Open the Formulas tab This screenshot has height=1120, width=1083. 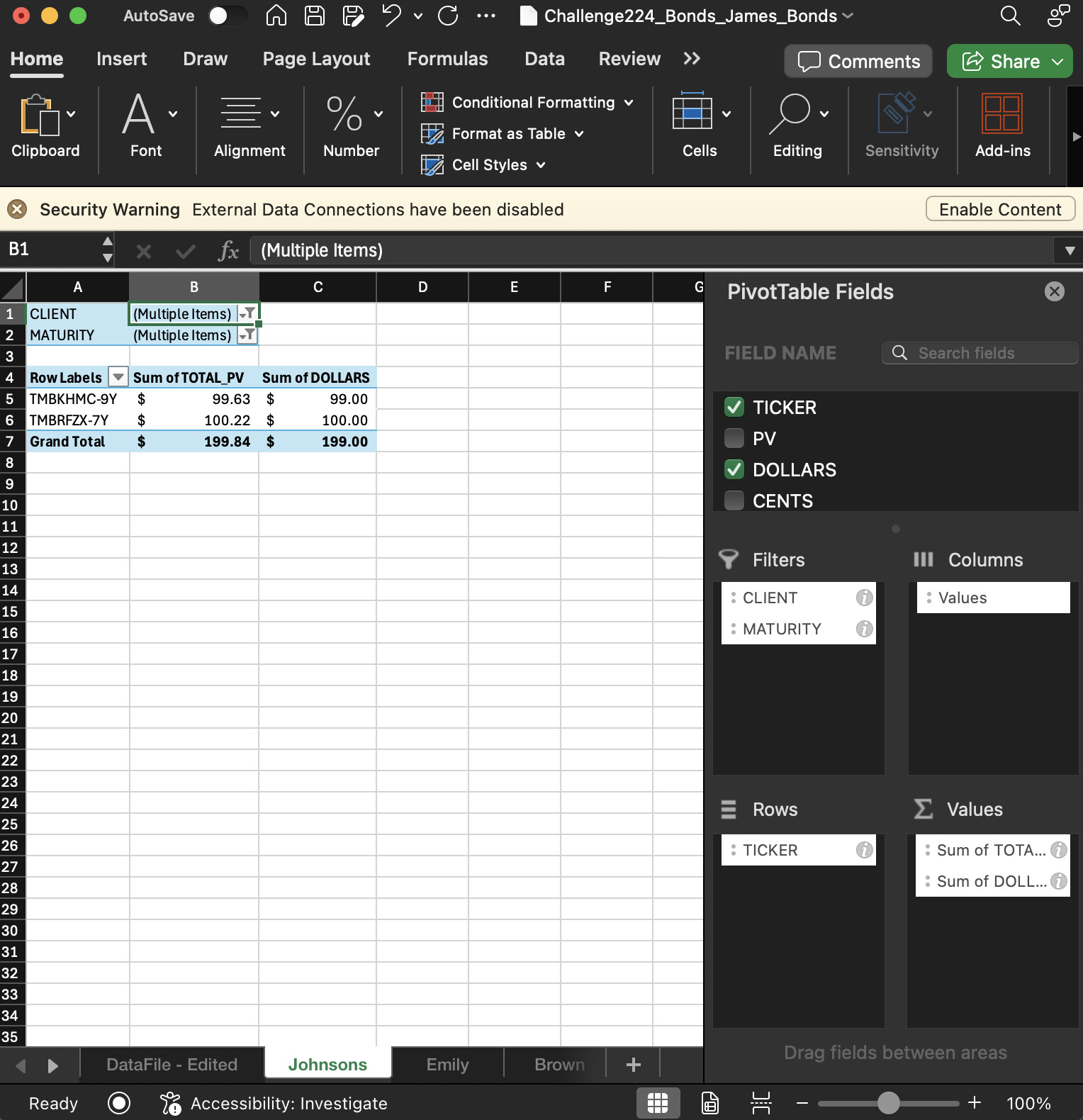(447, 59)
